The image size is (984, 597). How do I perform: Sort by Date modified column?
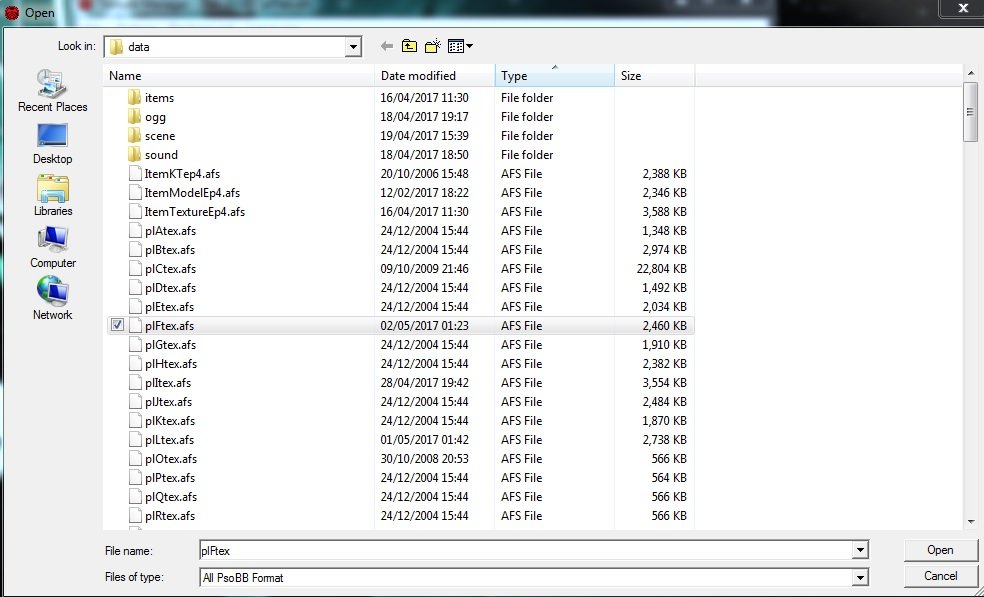pyautogui.click(x=434, y=75)
